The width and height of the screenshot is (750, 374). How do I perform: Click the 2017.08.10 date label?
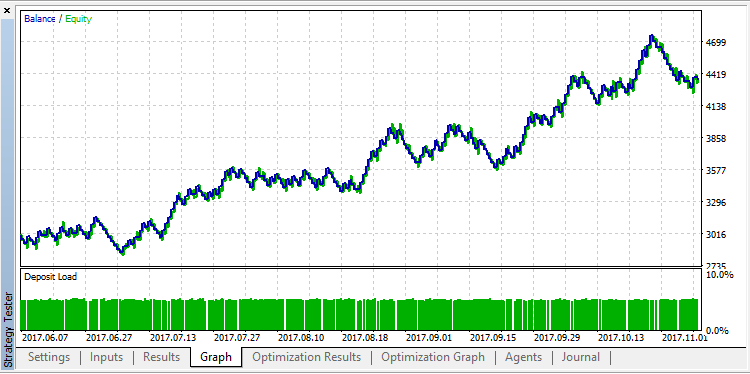coord(301,338)
